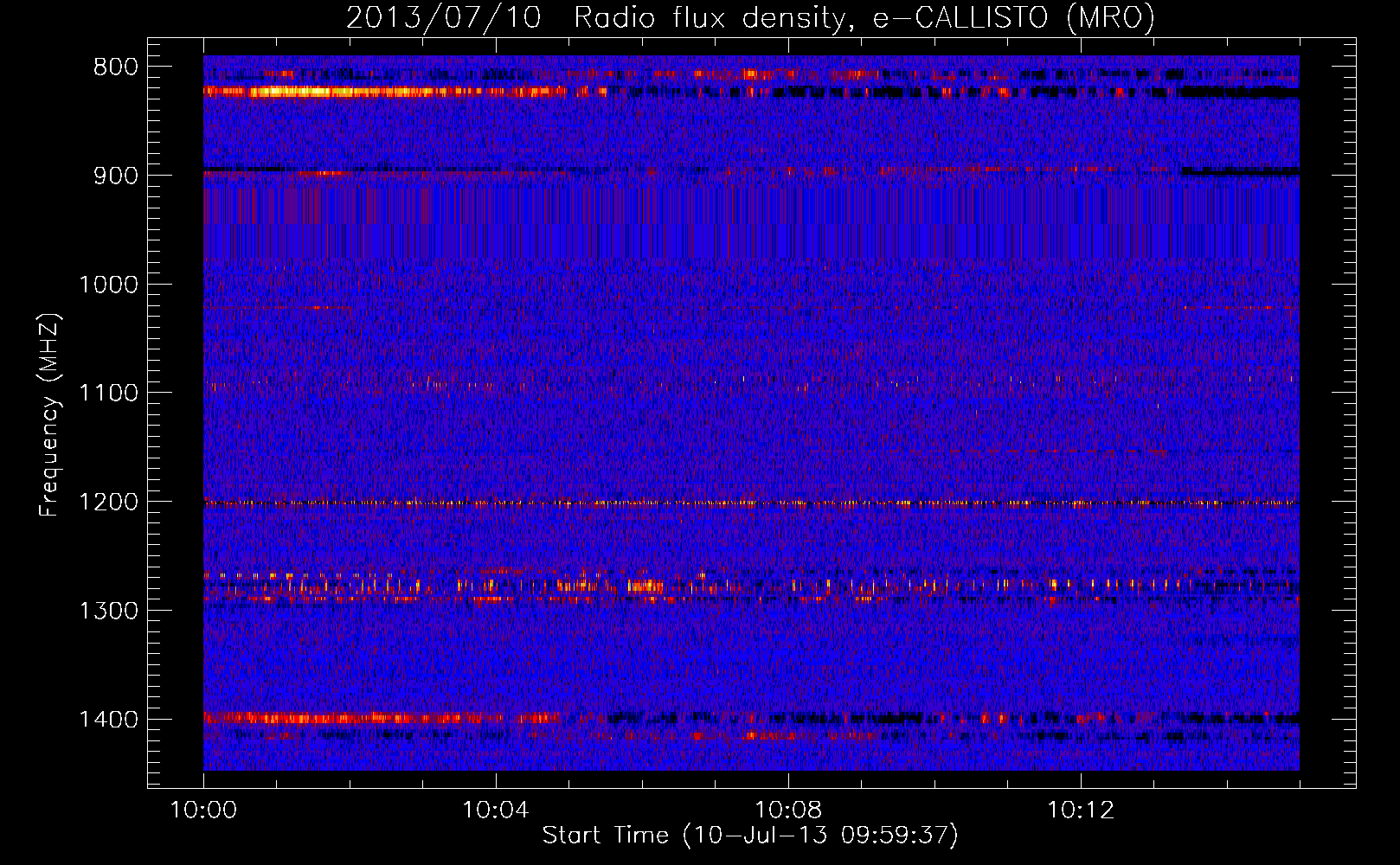Click the 900 frequency tick label
Viewport: 1400px width, 865px height.
click(113, 176)
